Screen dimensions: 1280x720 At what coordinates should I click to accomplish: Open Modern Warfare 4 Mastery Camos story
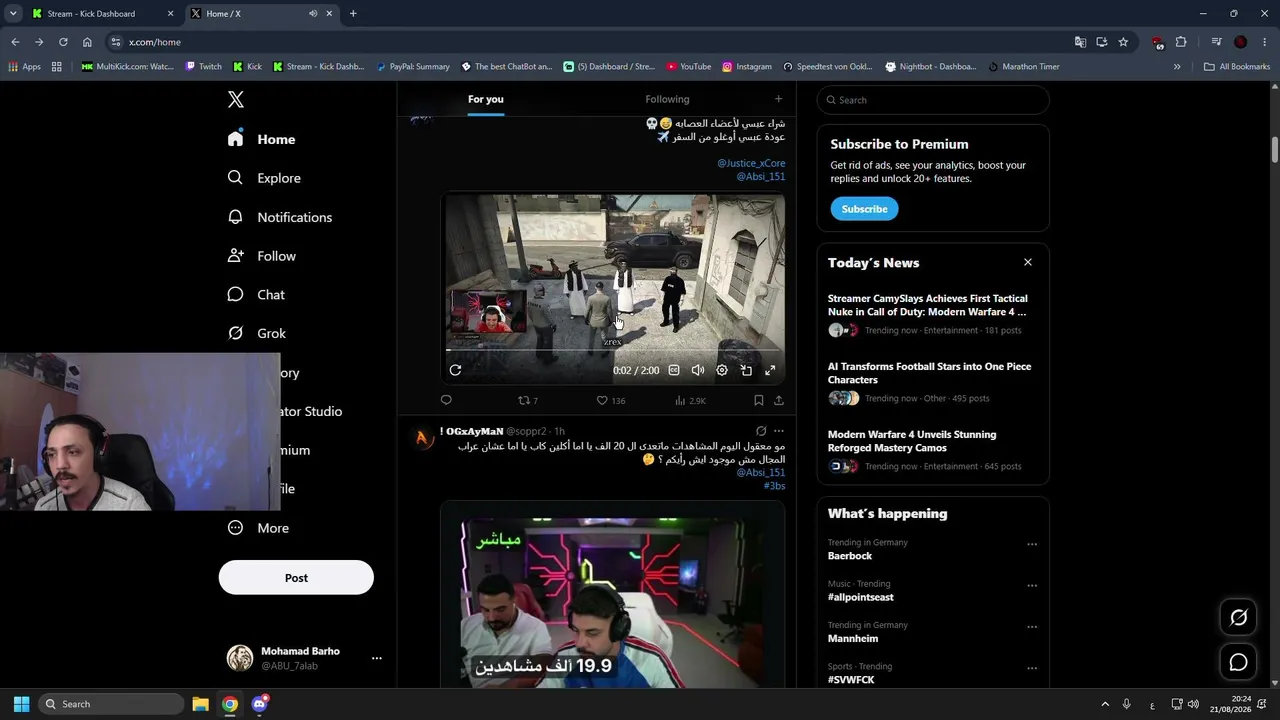pyautogui.click(x=932, y=450)
